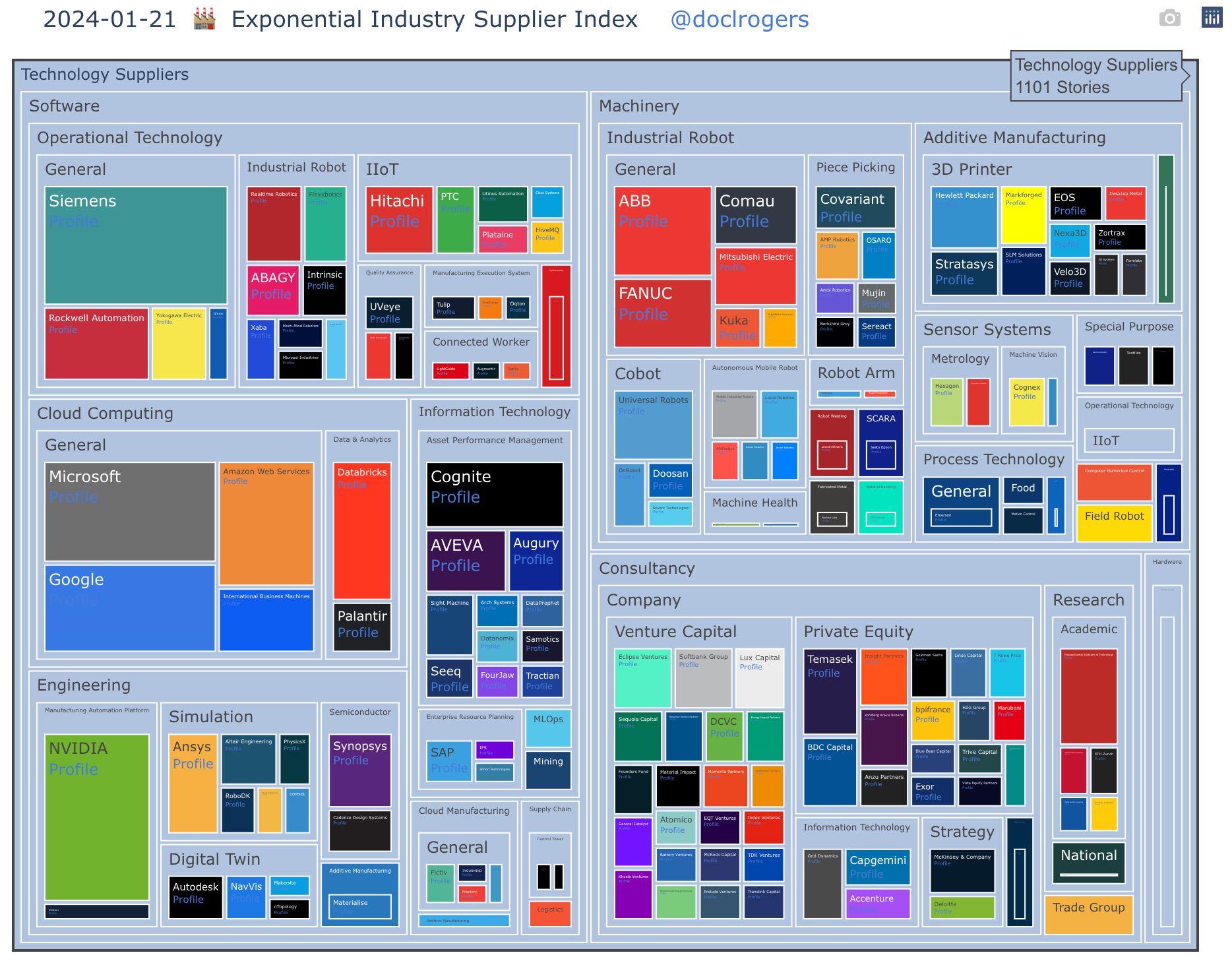Select the SCARA tile

click(x=881, y=443)
